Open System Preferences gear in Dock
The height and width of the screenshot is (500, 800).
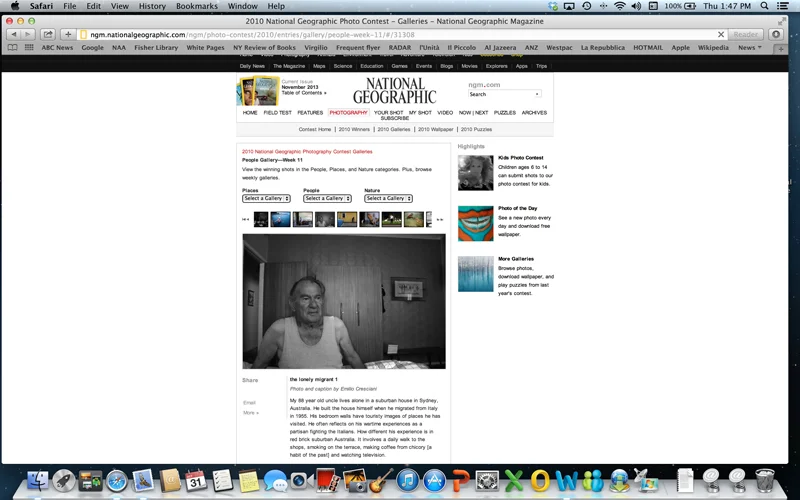487,481
